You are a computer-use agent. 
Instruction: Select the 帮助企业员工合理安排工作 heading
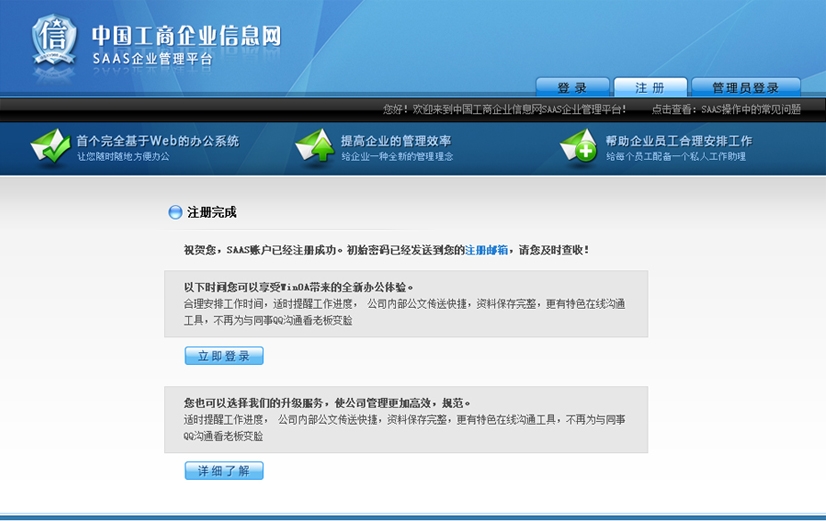[x=679, y=141]
